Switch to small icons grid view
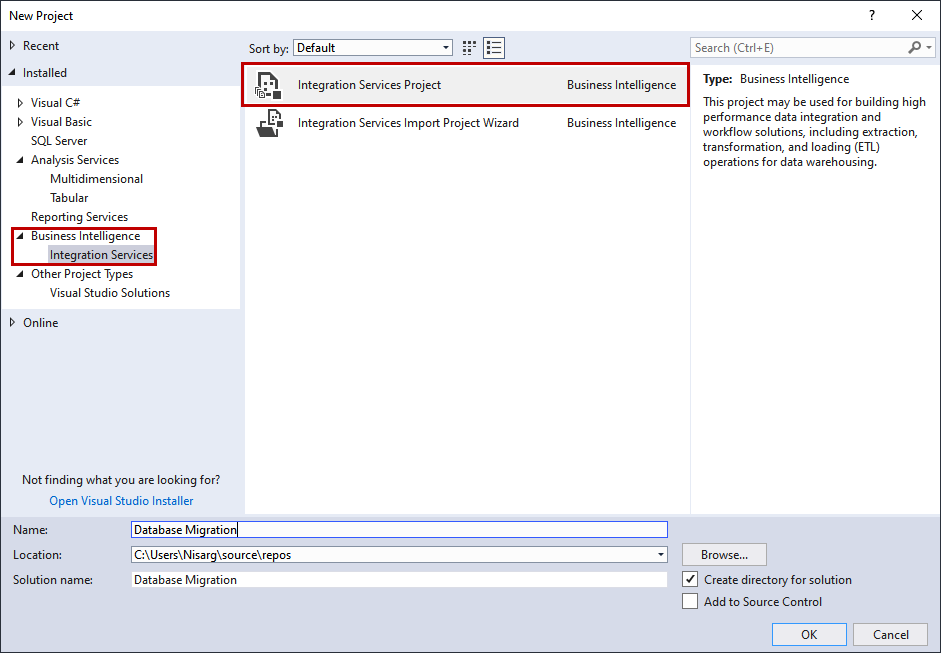Image resolution: width=941 pixels, height=653 pixels. click(x=469, y=48)
